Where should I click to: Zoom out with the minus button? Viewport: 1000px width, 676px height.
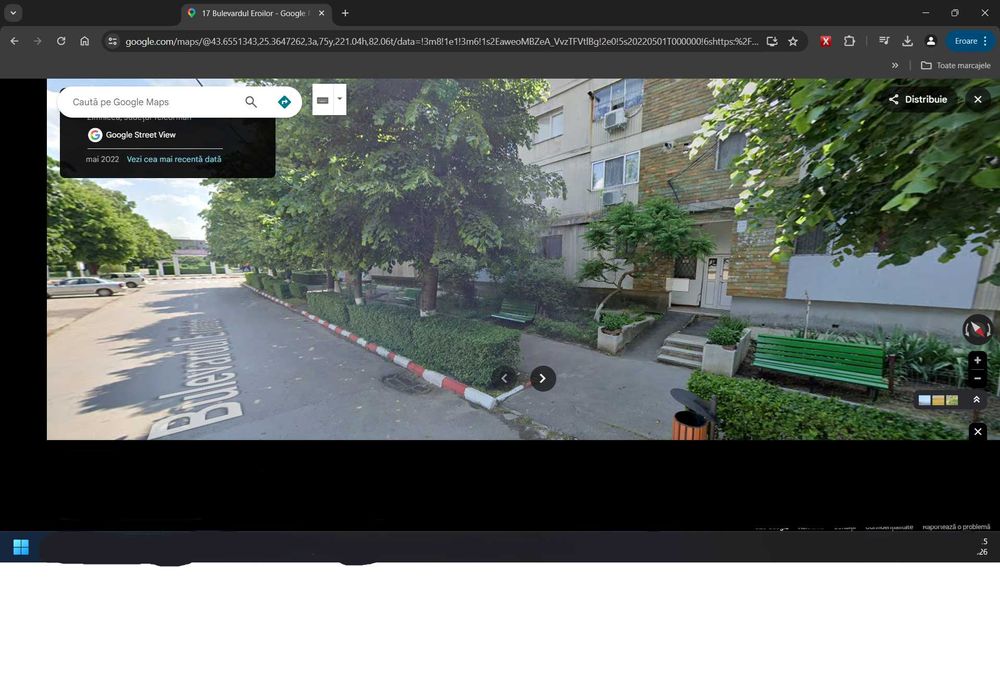click(977, 378)
